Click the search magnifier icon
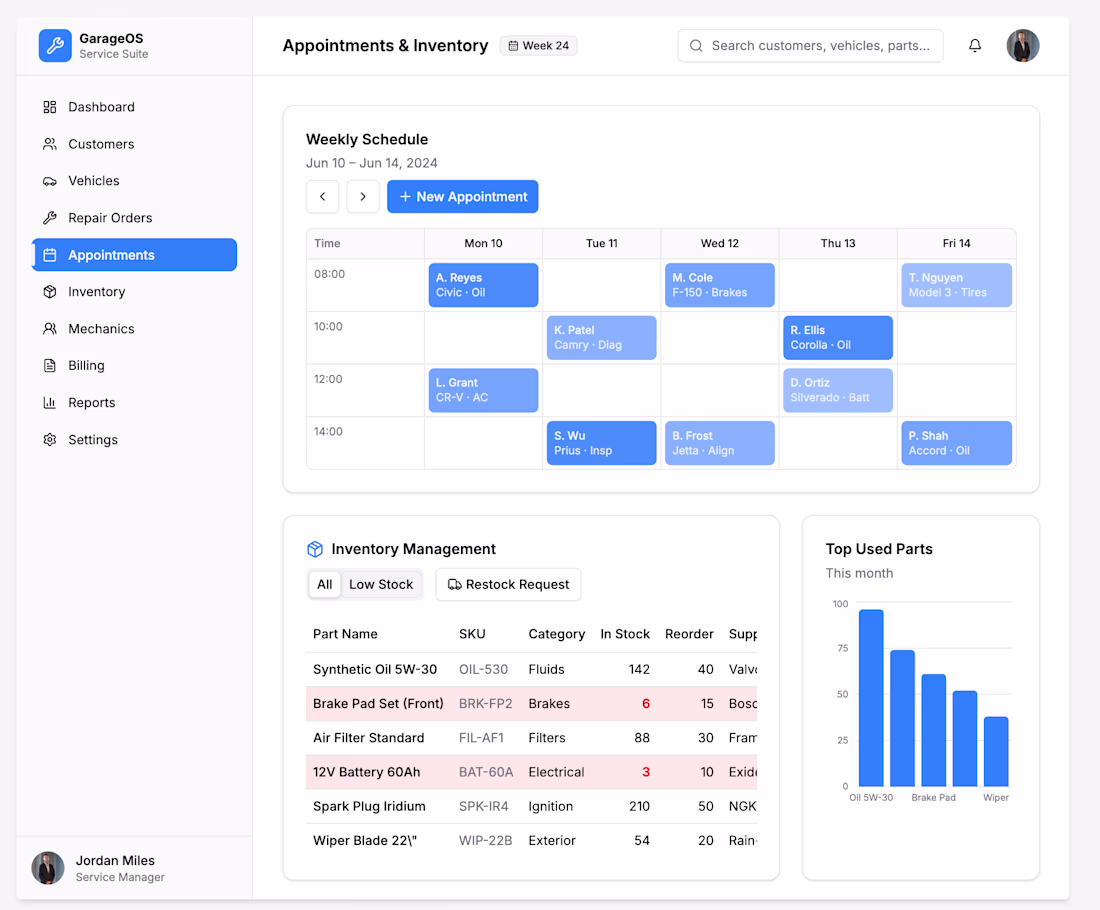1100x910 pixels. (696, 46)
